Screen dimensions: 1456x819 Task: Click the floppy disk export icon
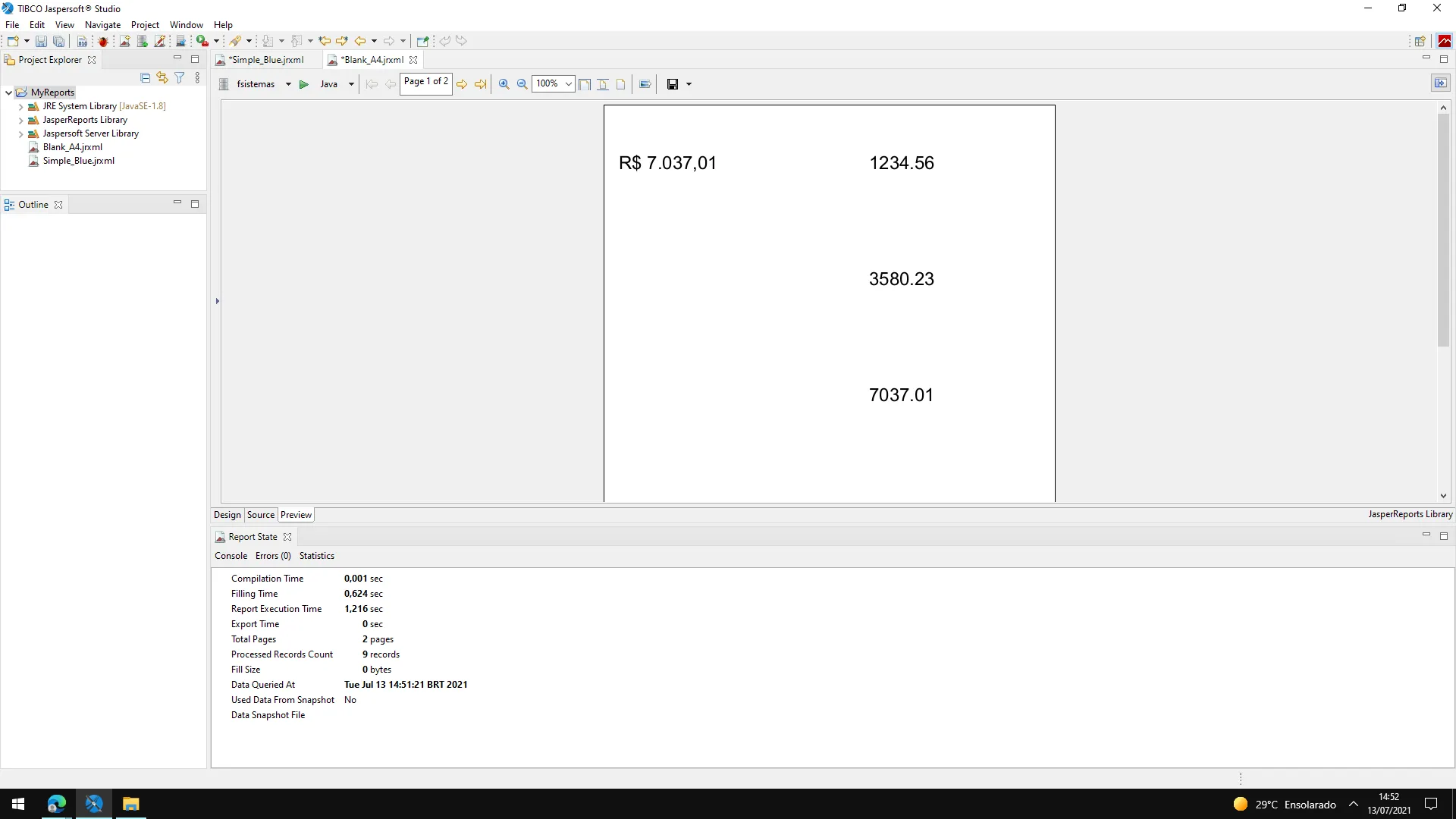[672, 84]
